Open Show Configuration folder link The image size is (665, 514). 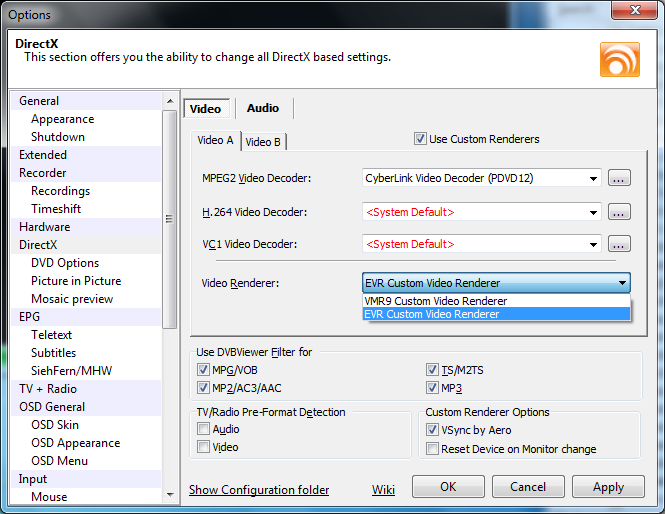259,490
